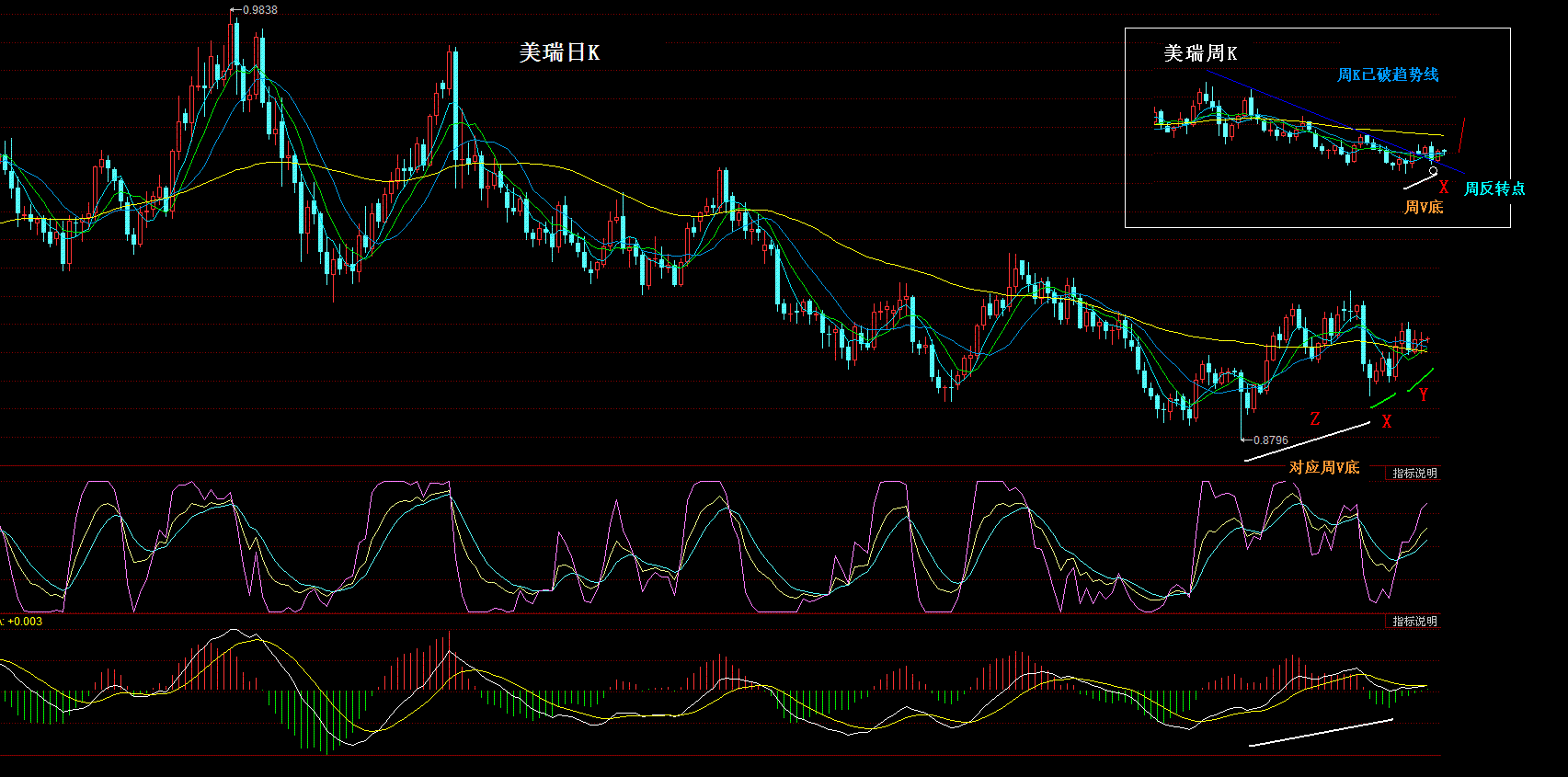Click the 周反转点 label
Image resolution: width=1568 pixels, height=777 pixels.
coord(1494,189)
